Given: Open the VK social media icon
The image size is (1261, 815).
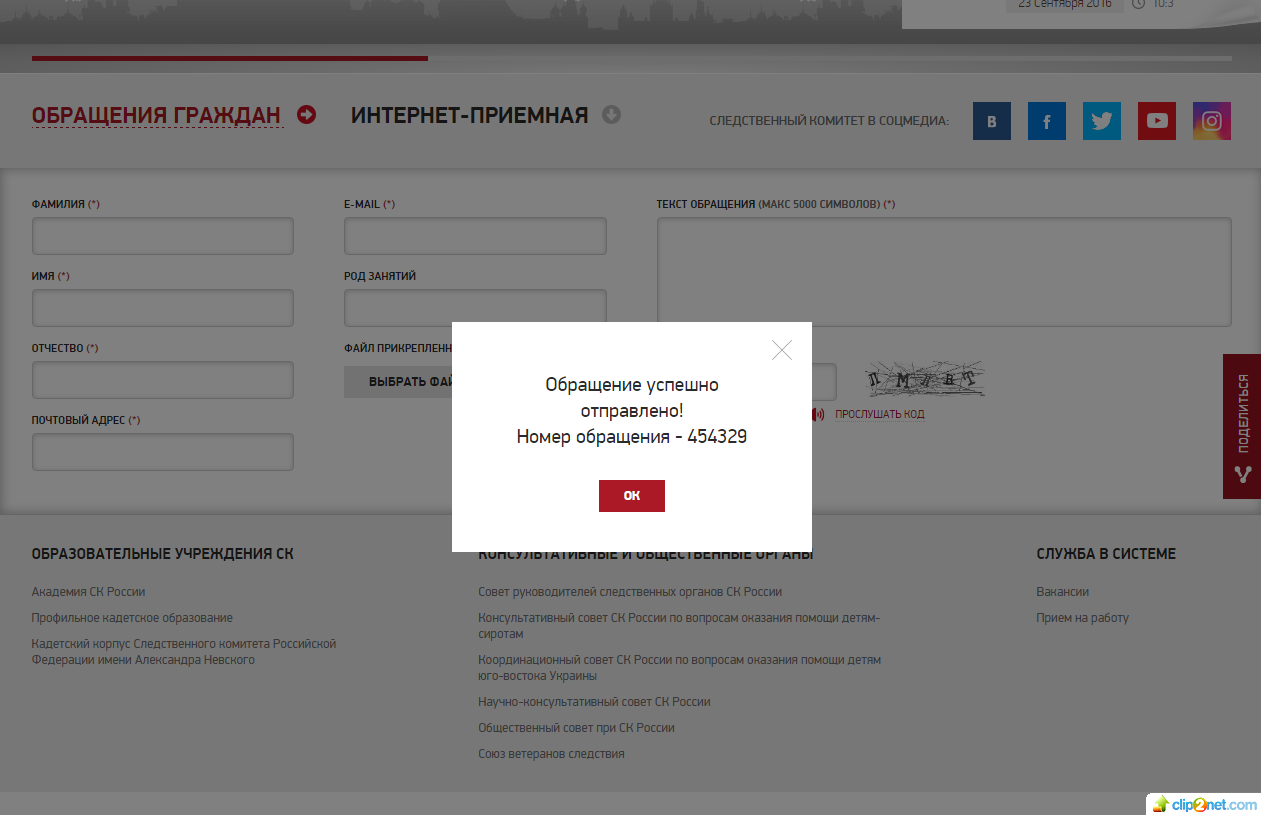Looking at the screenshot, I should [991, 121].
